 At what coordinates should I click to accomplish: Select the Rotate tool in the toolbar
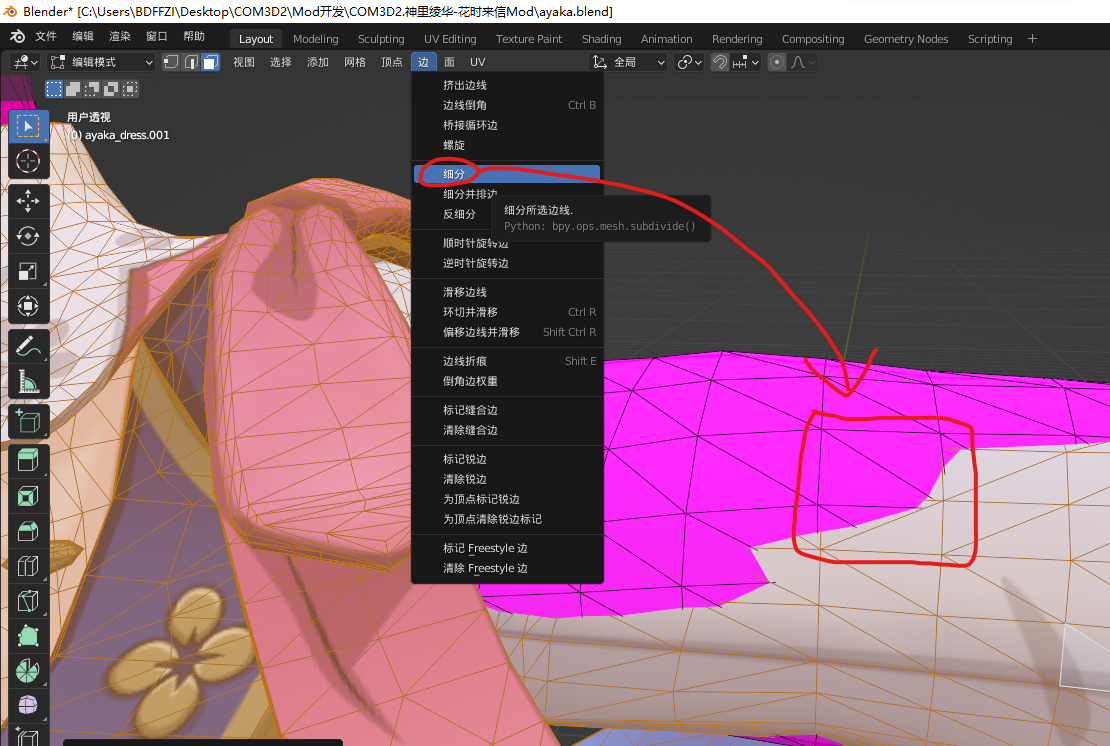(x=28, y=234)
